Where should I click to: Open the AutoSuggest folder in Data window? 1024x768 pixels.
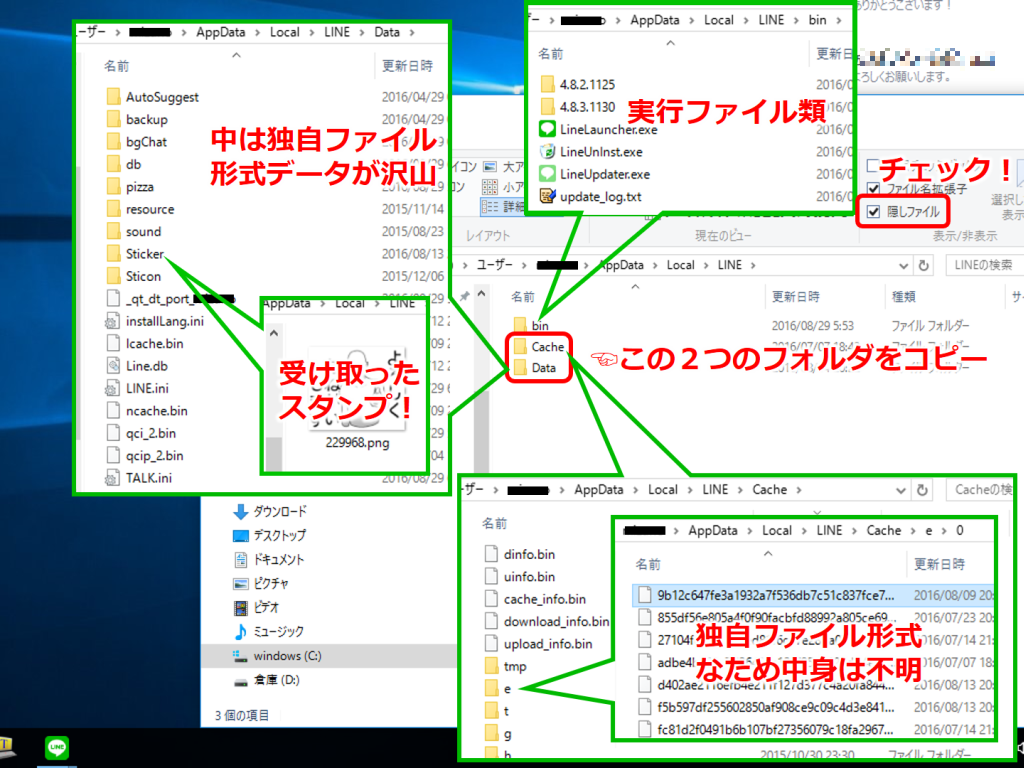pos(153,97)
